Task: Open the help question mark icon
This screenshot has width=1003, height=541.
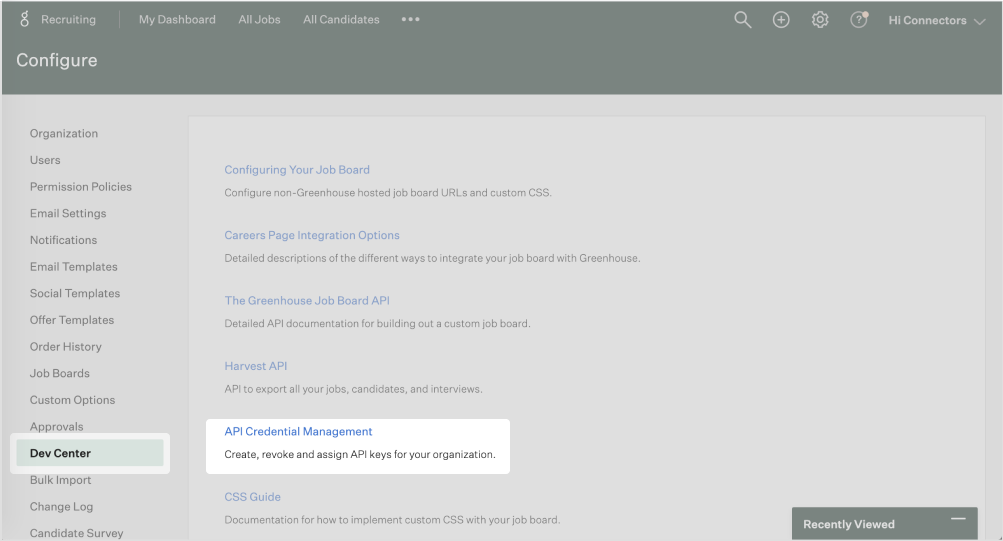Action: pyautogui.click(x=858, y=20)
